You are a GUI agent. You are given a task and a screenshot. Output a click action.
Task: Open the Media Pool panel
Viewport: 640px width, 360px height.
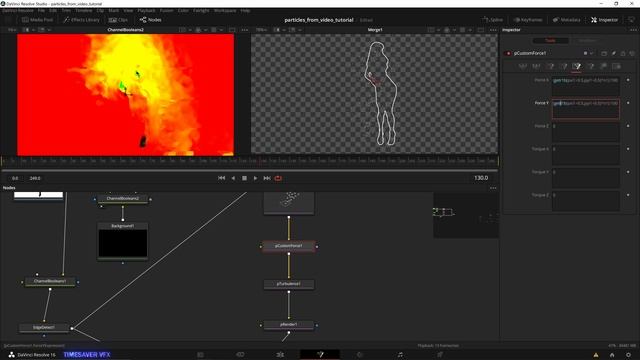click(x=37, y=20)
